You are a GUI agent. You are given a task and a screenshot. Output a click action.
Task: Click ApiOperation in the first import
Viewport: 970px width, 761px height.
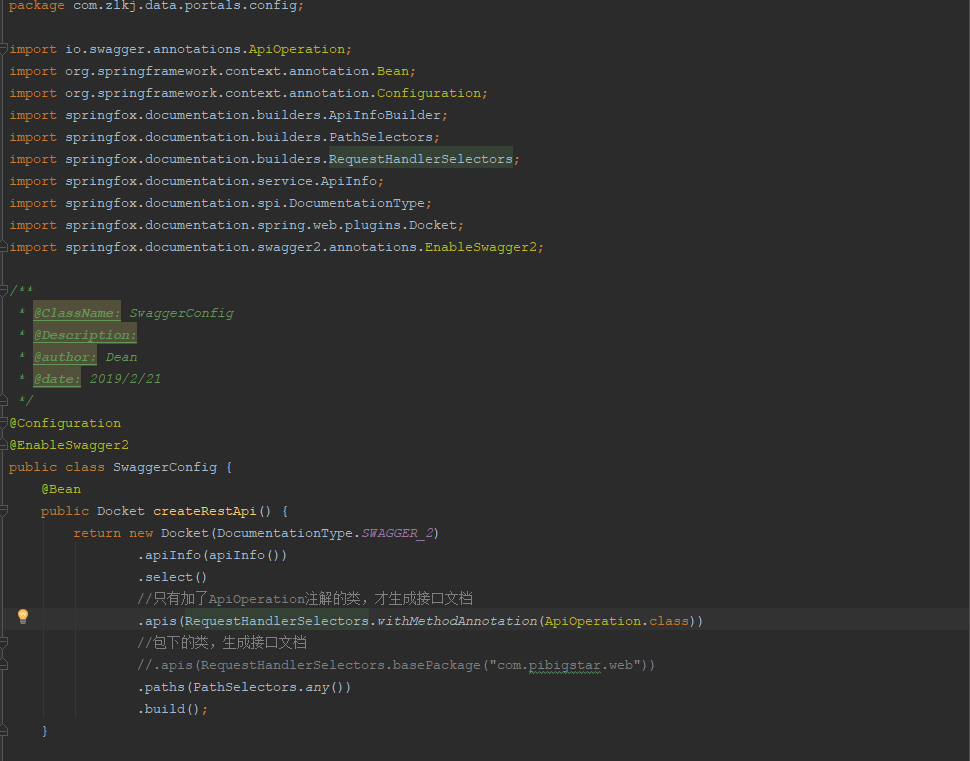pyautogui.click(x=296, y=49)
